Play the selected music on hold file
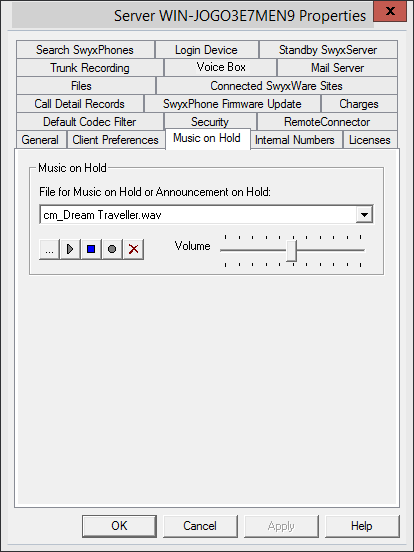The width and height of the screenshot is (414, 552). pyautogui.click(x=70, y=249)
